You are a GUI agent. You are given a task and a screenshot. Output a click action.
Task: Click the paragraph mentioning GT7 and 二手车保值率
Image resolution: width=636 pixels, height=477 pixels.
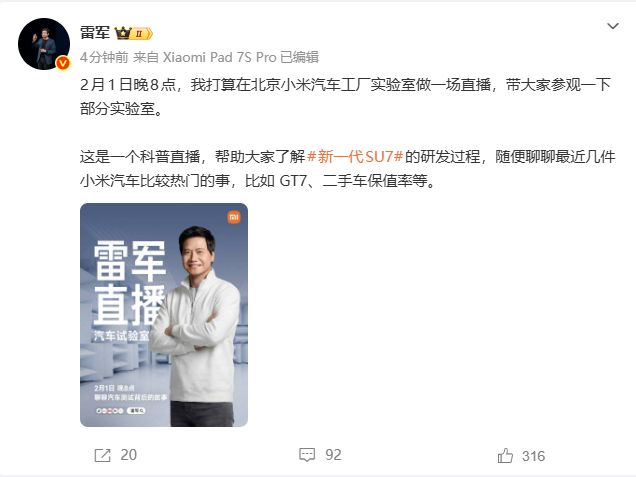tap(348, 168)
